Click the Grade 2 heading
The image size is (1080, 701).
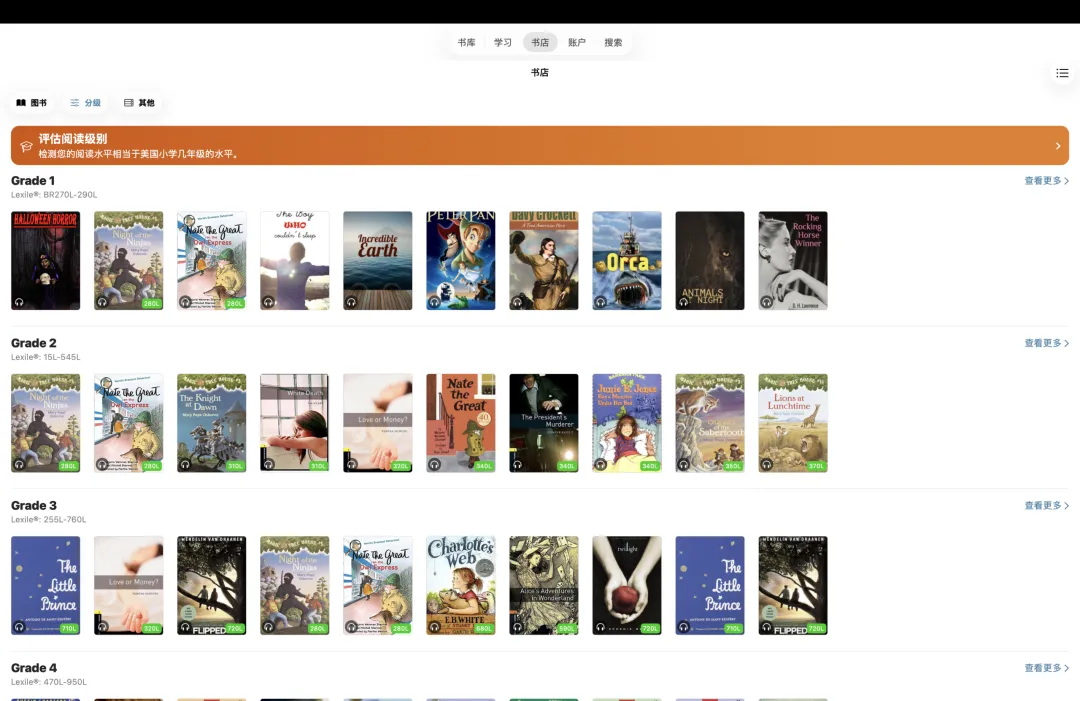coord(34,344)
